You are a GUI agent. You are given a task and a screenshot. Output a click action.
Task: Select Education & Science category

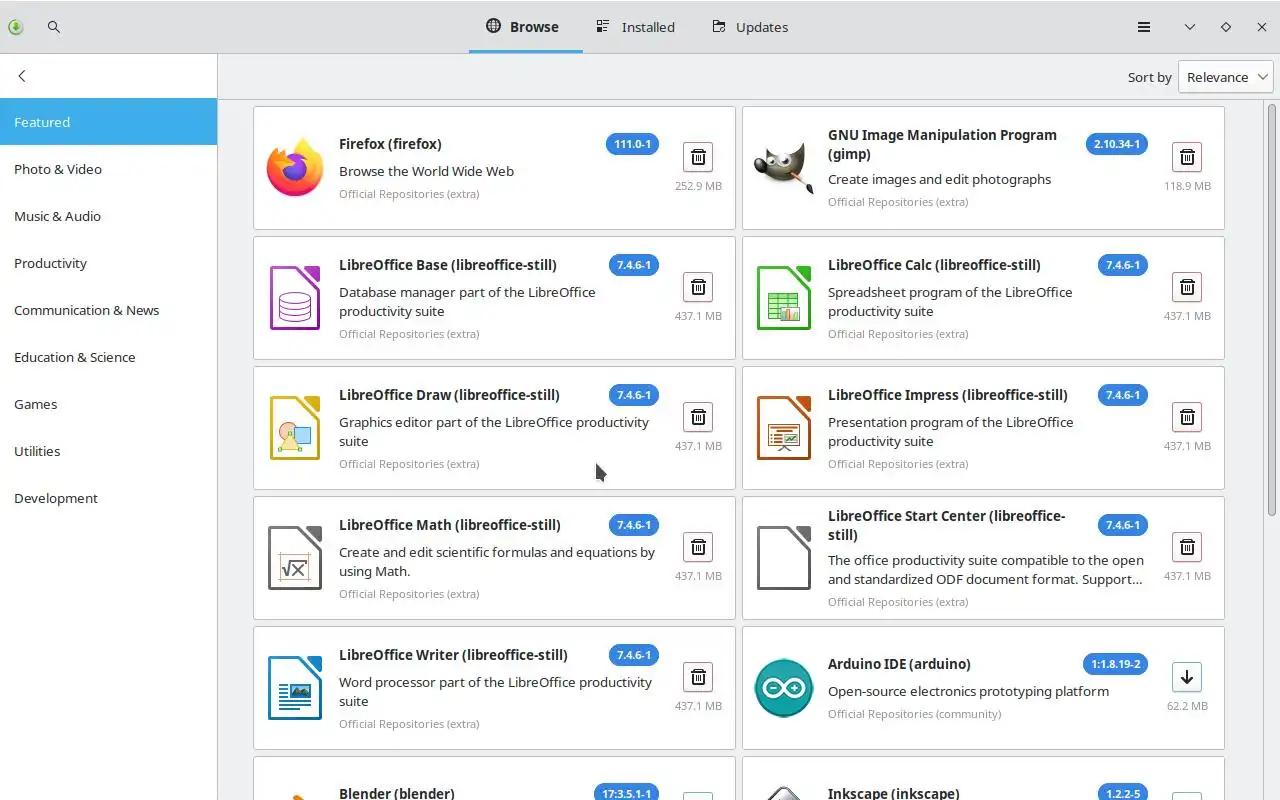(108, 357)
